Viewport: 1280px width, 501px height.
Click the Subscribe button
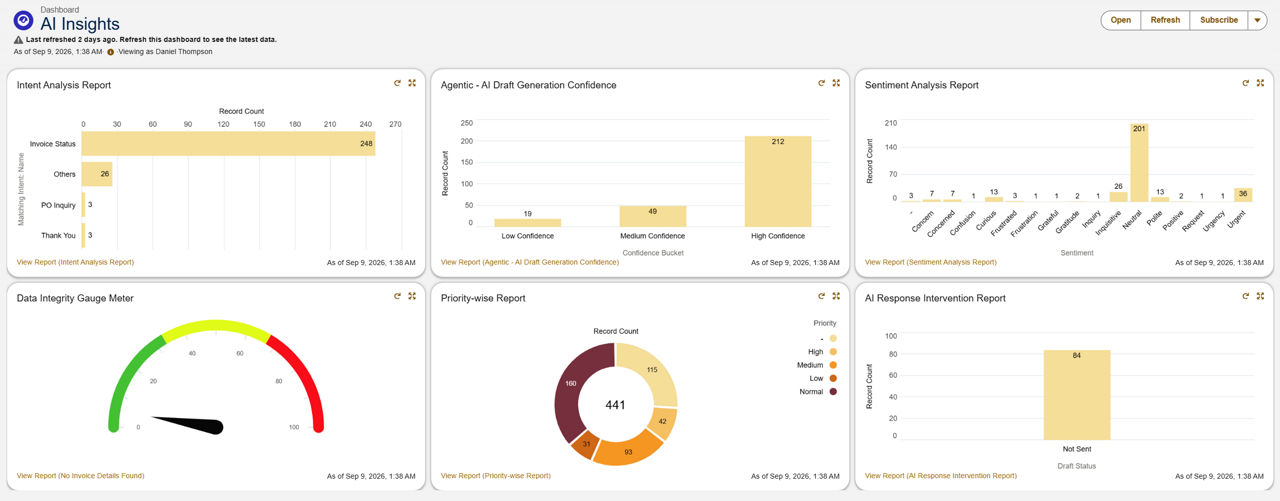1218,20
